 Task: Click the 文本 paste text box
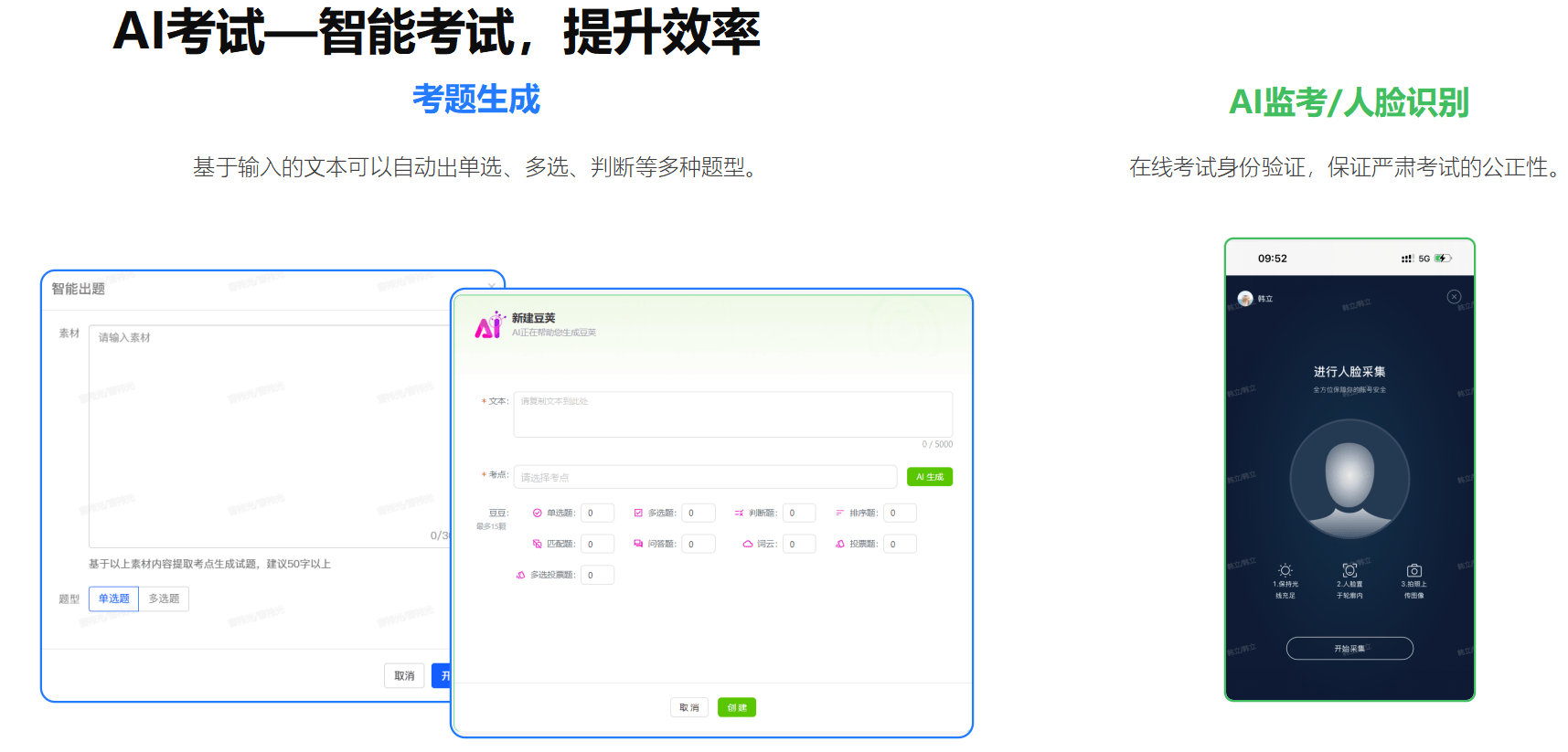pos(732,415)
